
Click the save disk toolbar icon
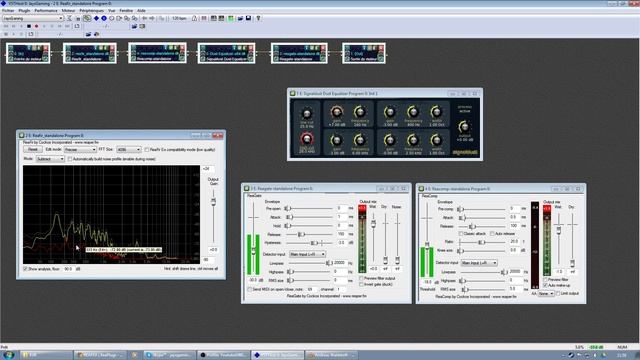pyautogui.click(x=248, y=18)
